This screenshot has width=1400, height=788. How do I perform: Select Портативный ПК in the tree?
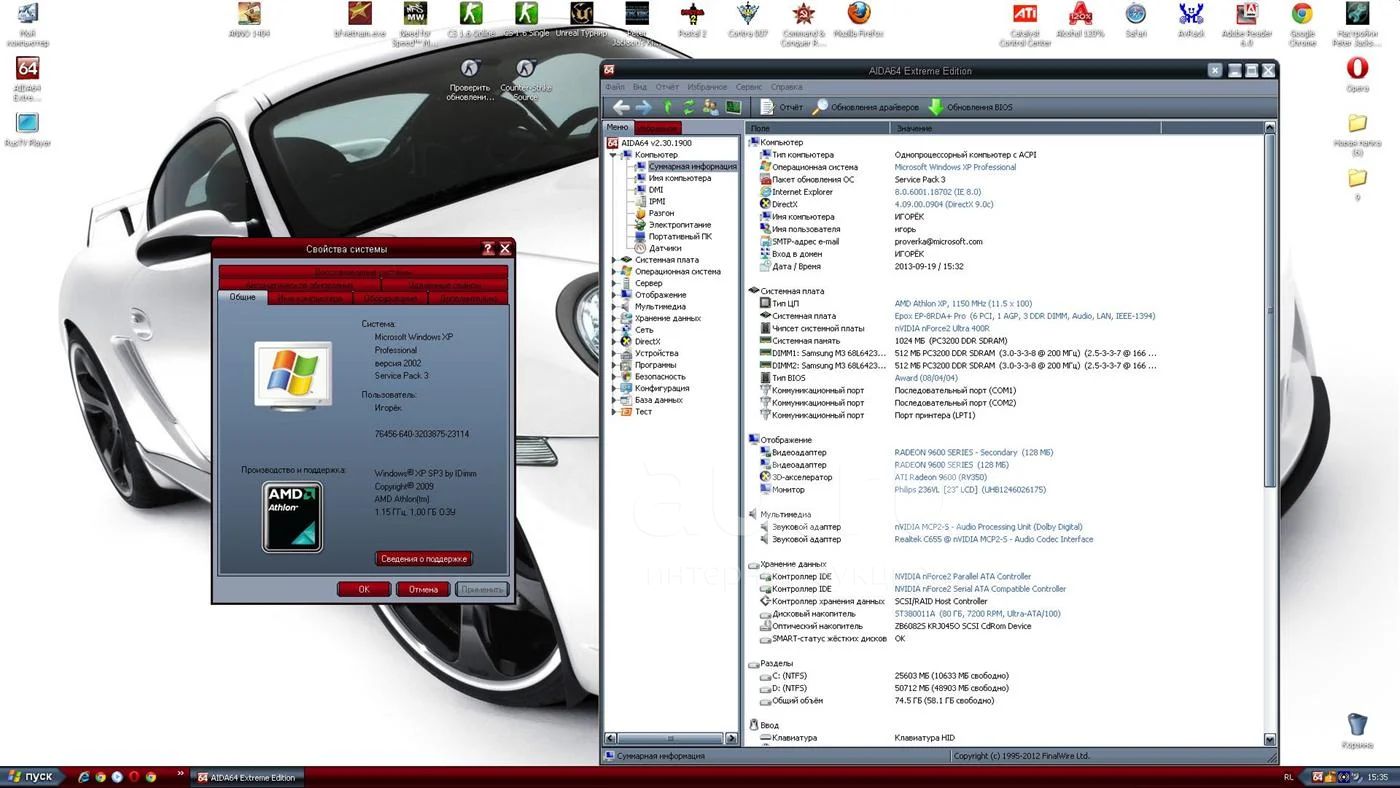680,236
